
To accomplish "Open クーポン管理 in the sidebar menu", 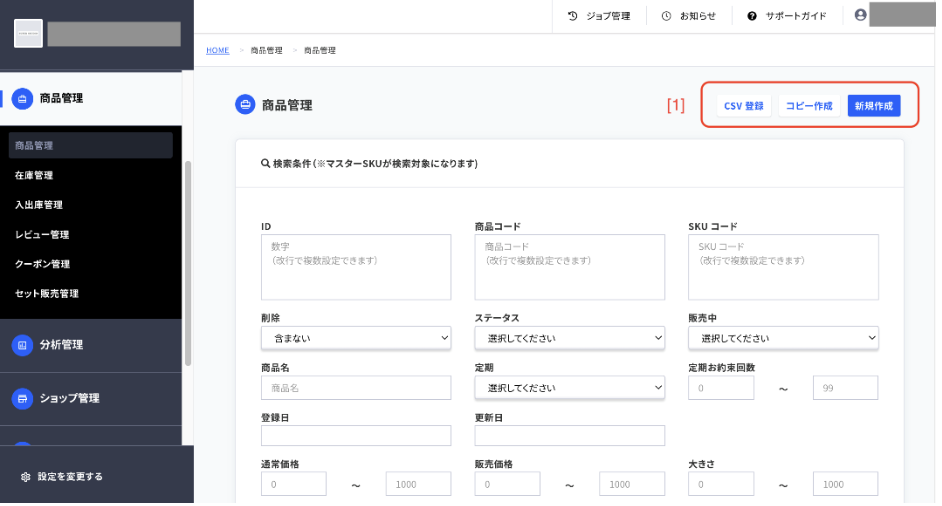I will click(42, 264).
